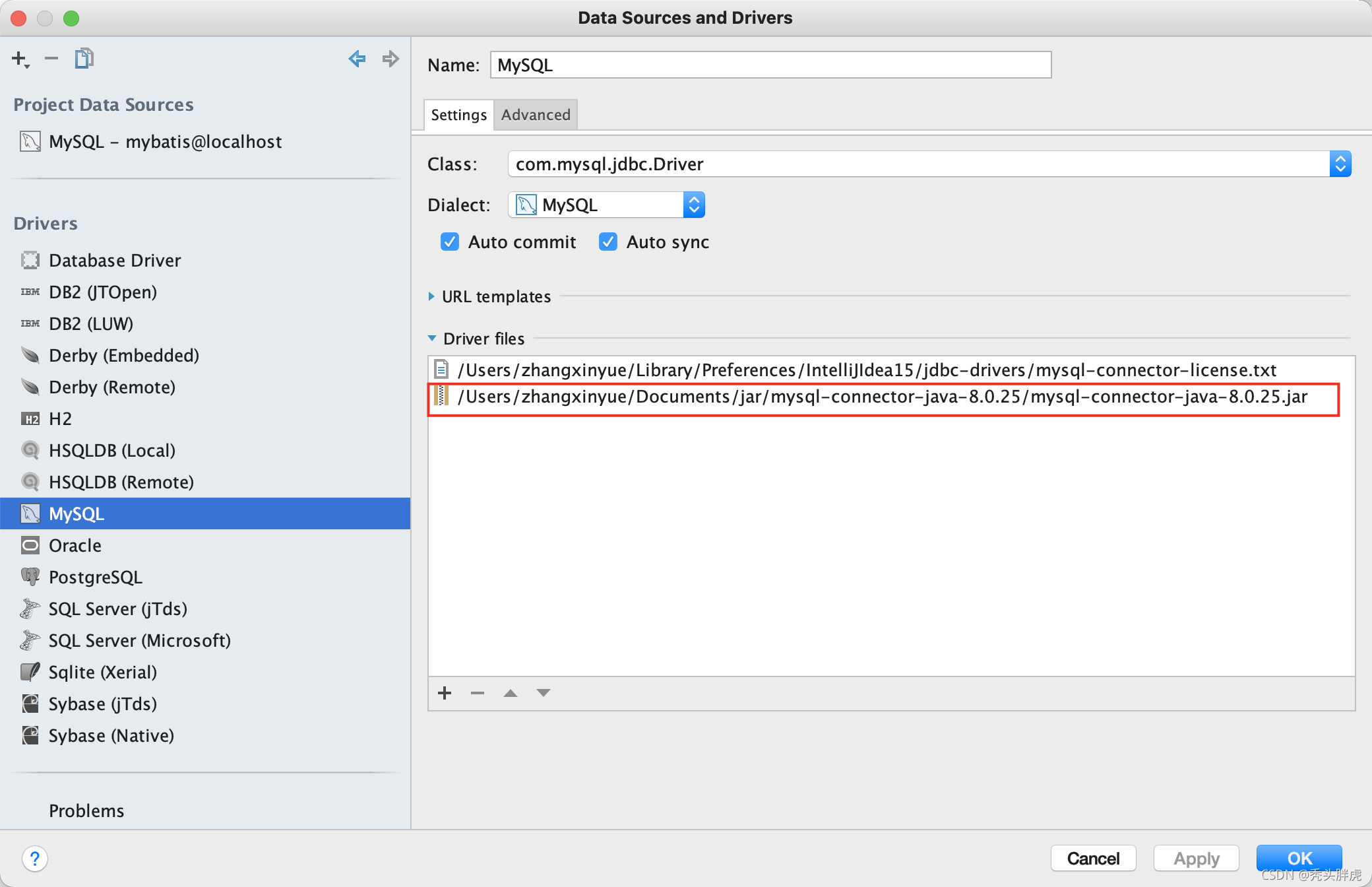The height and width of the screenshot is (887, 1372).
Task: Move driver file up with arrow
Action: 511,693
